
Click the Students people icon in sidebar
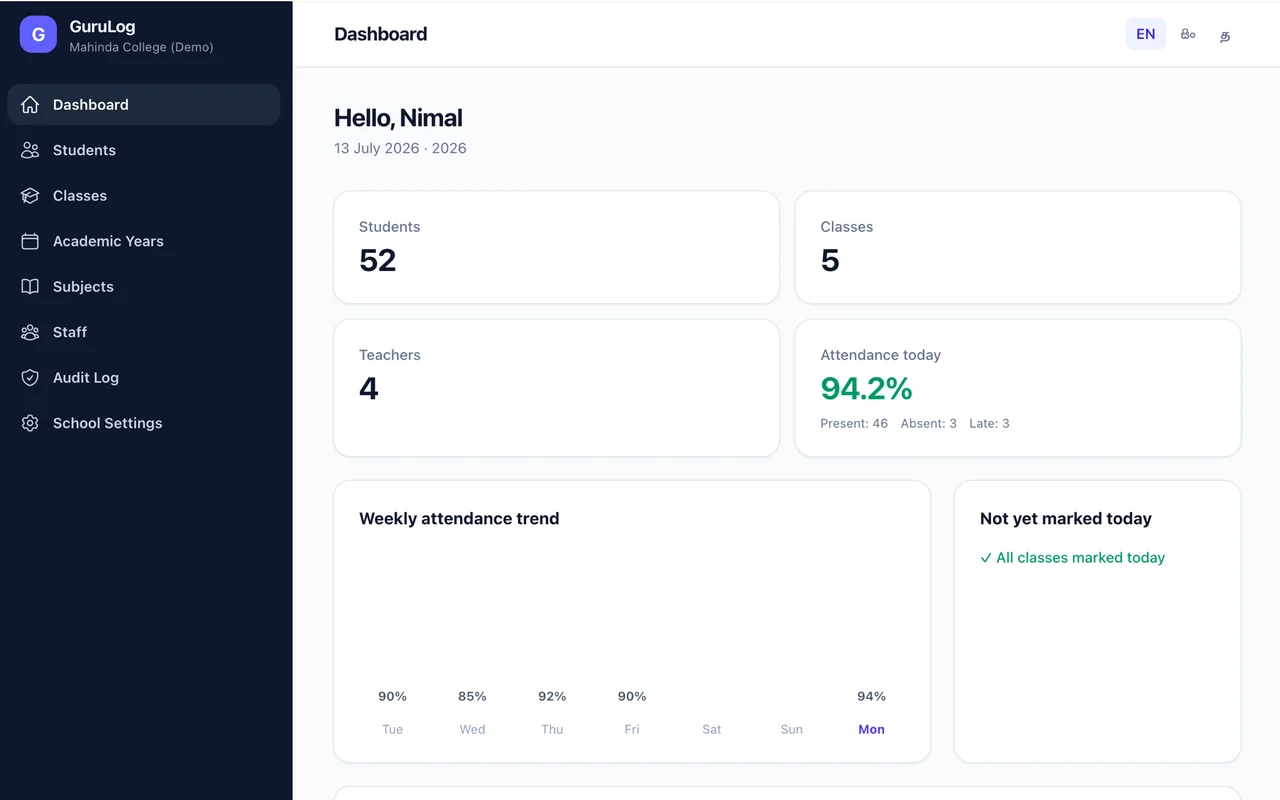click(x=30, y=150)
